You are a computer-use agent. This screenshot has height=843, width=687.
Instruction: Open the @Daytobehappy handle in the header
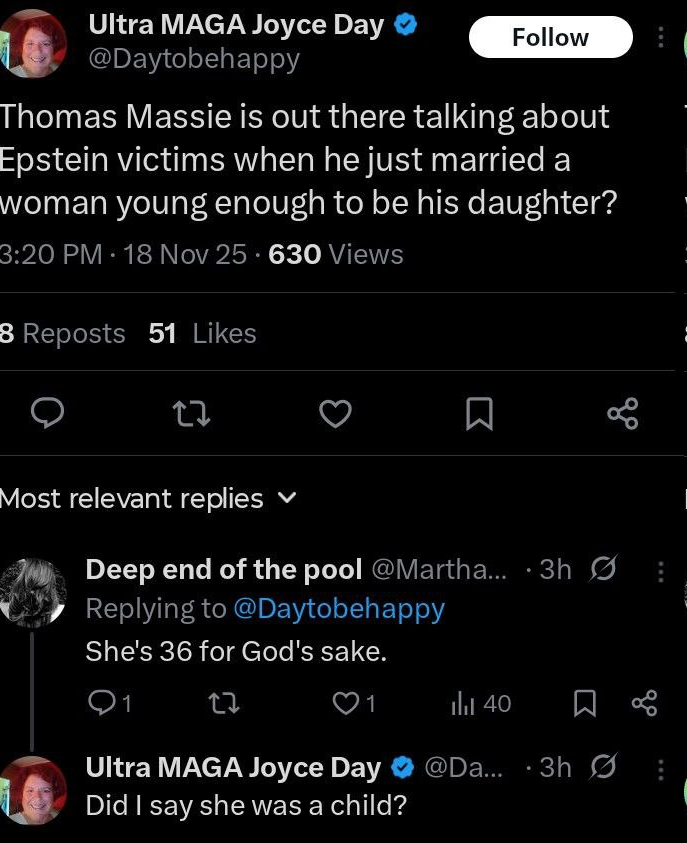point(194,60)
